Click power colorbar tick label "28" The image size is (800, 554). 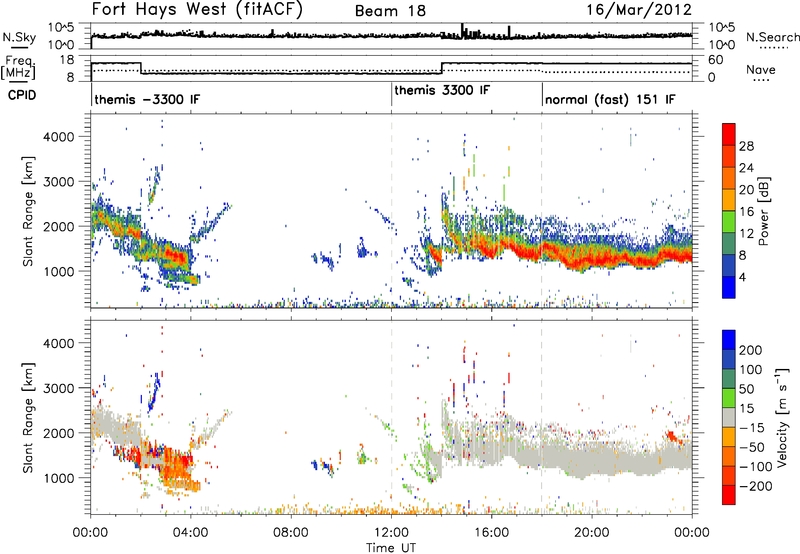746,146
